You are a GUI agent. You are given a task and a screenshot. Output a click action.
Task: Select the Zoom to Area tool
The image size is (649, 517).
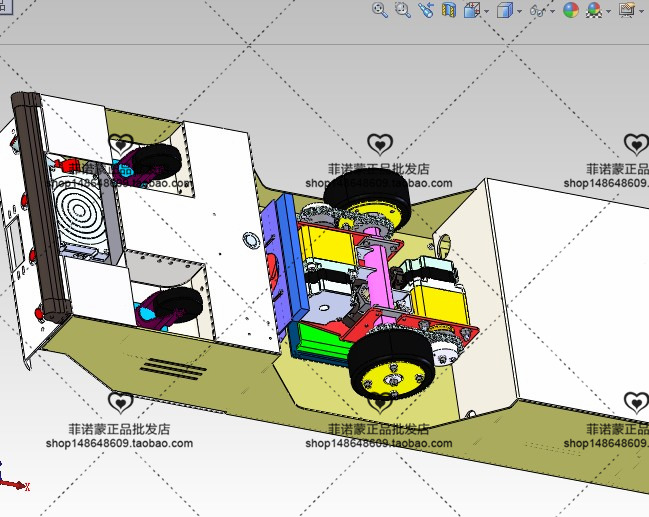pyautogui.click(x=402, y=10)
